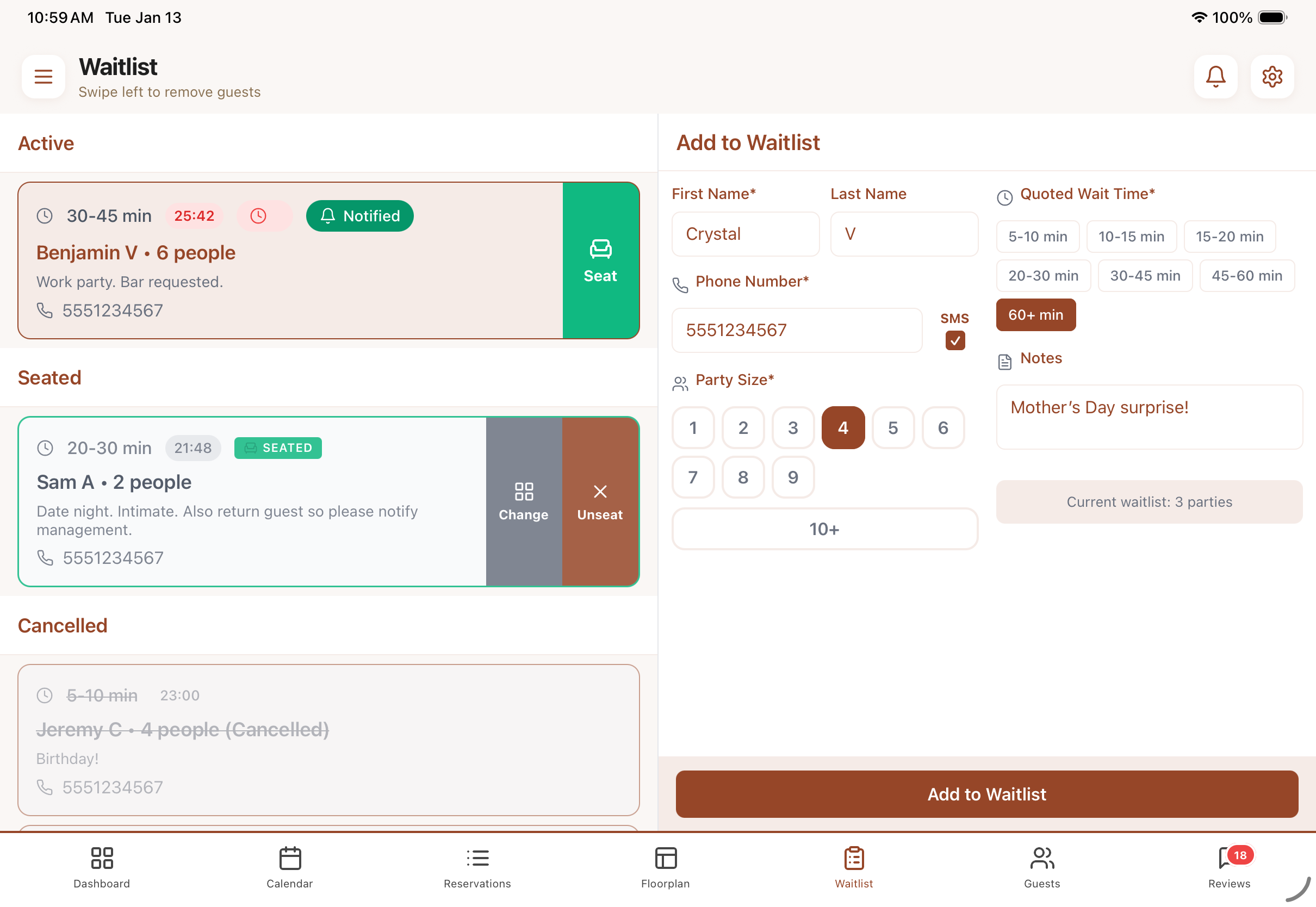Unseat Sam A's party
Screen dimensions: 1316x907
(x=600, y=501)
